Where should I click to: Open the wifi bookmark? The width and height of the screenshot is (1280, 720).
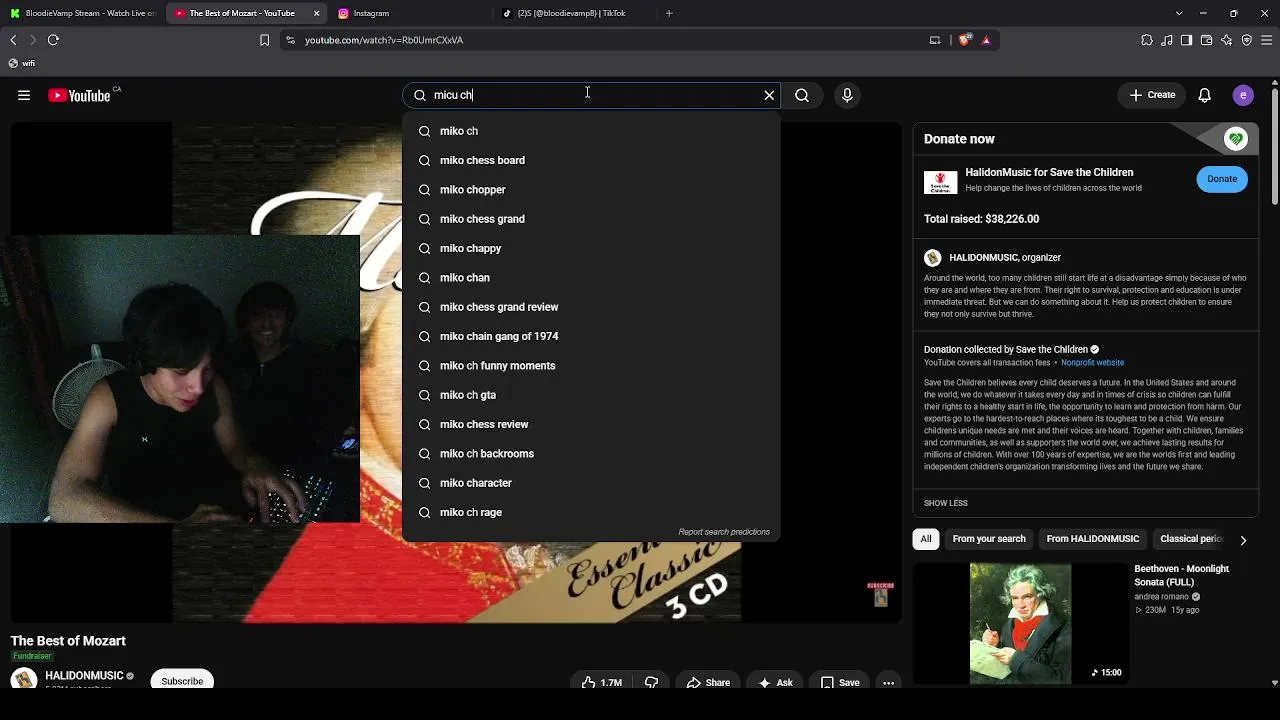(x=21, y=63)
